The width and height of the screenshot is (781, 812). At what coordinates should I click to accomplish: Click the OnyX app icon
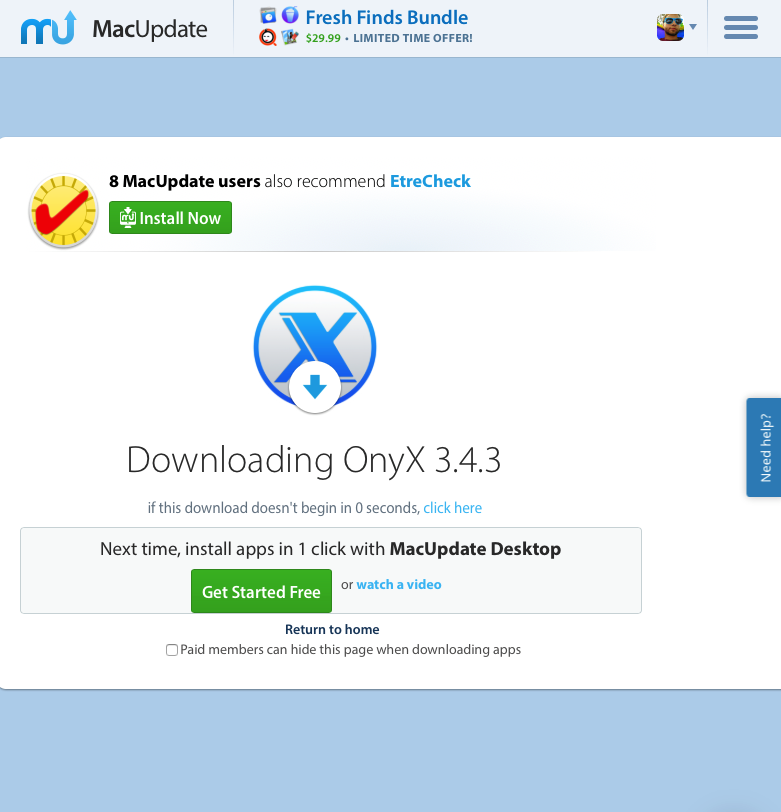point(315,347)
